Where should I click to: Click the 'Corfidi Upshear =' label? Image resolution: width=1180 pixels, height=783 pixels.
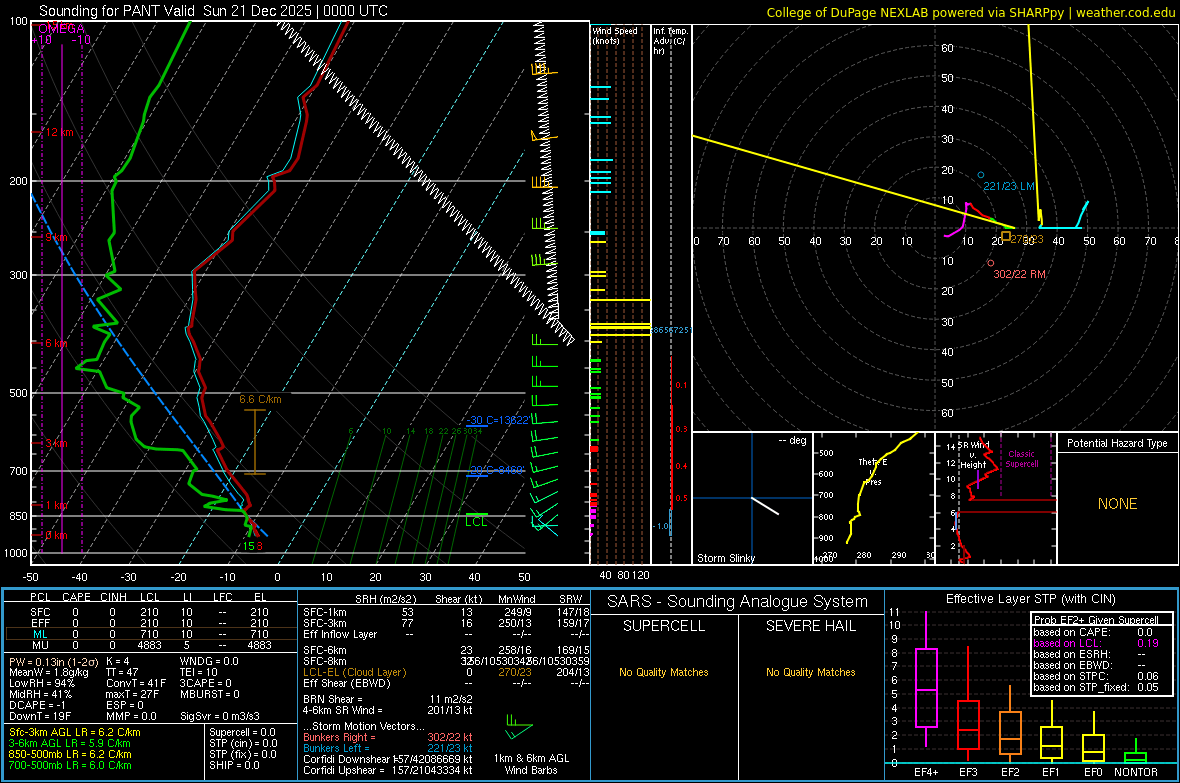point(345,769)
